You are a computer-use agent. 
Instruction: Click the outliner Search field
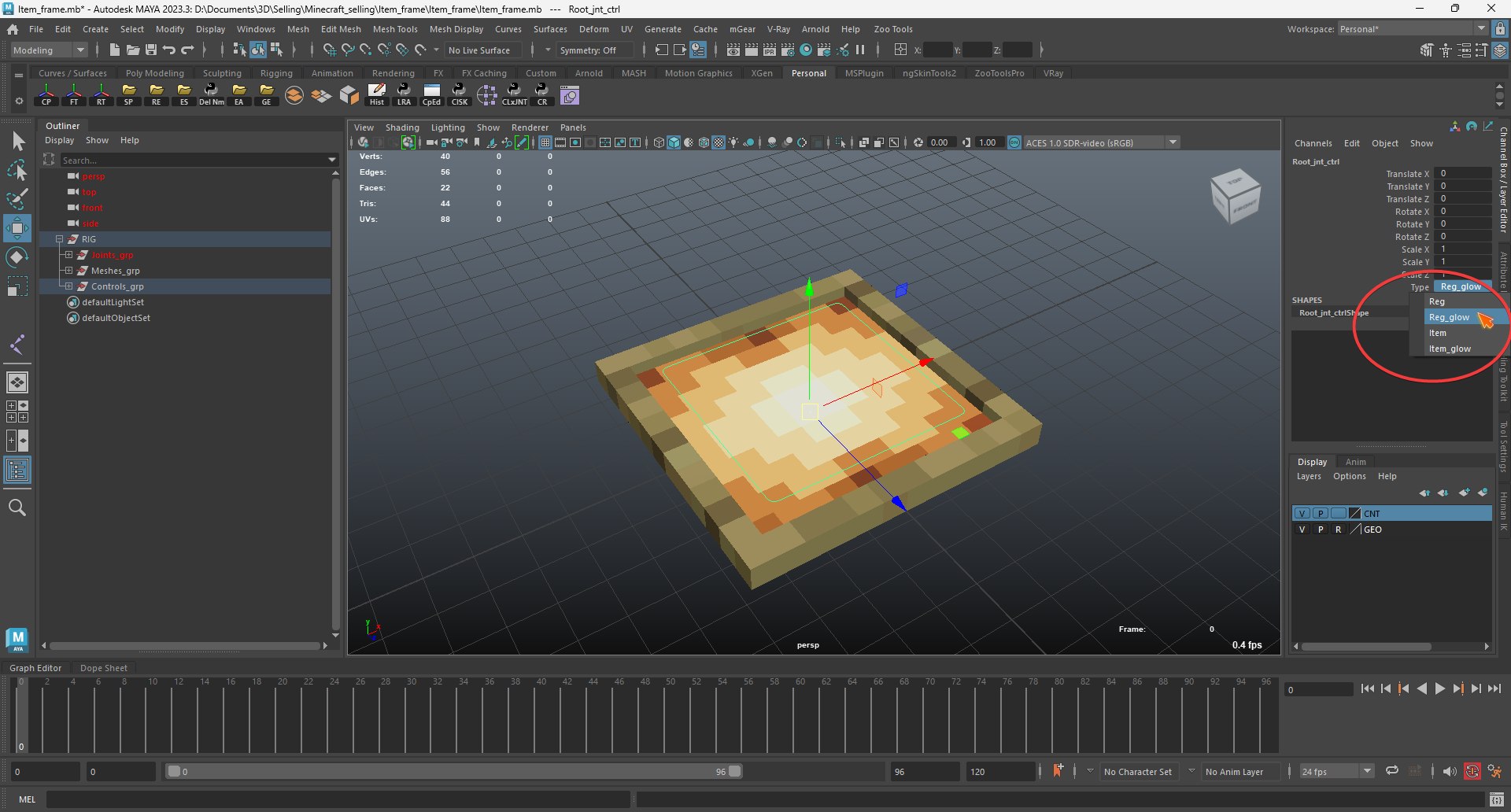click(x=193, y=160)
